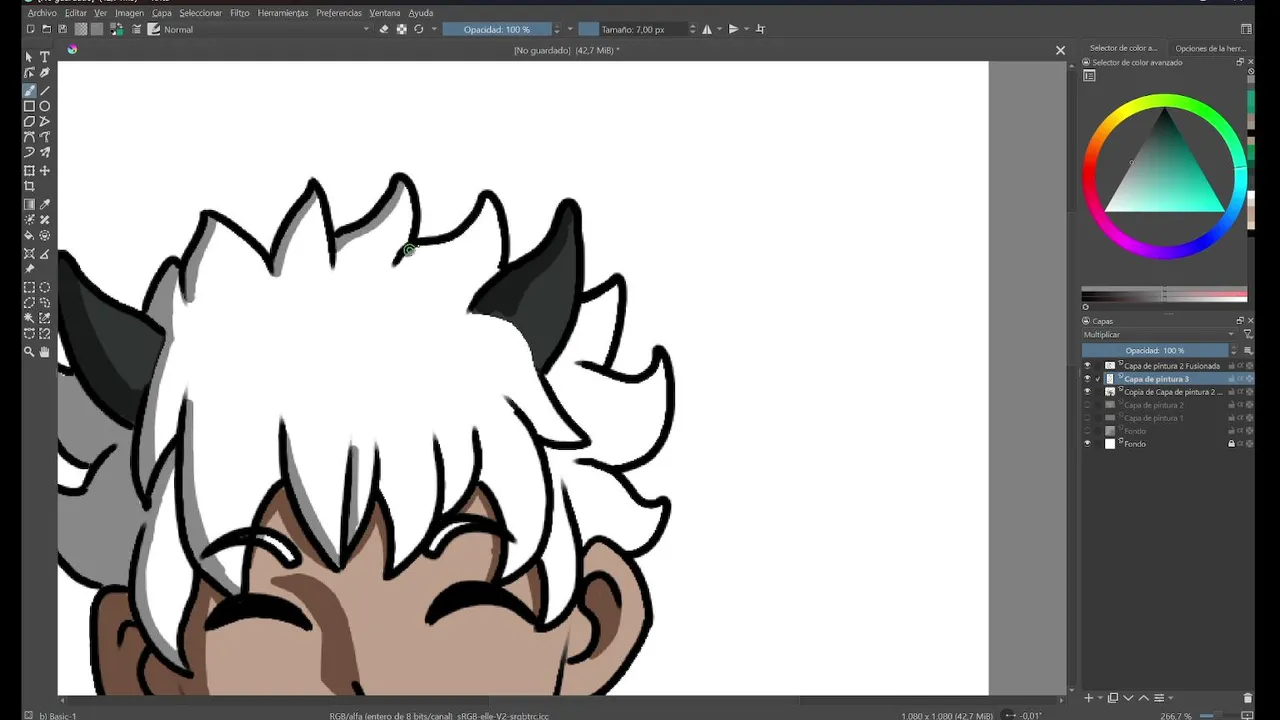The height and width of the screenshot is (720, 1280).
Task: Hide Capa de pintura 2 Fusionada layer
Action: pos(1088,366)
